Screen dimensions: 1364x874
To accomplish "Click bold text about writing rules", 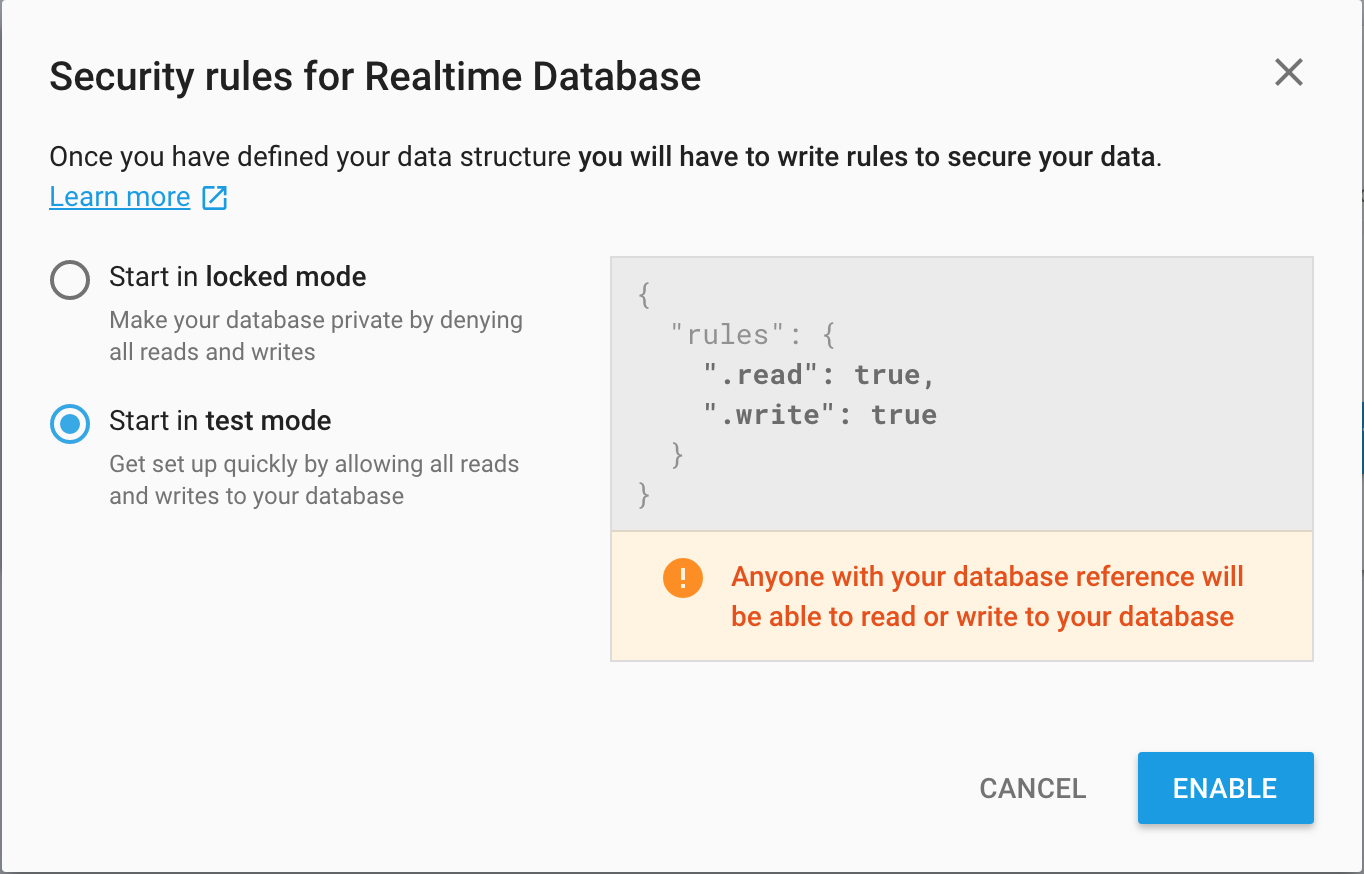I will 868,157.
